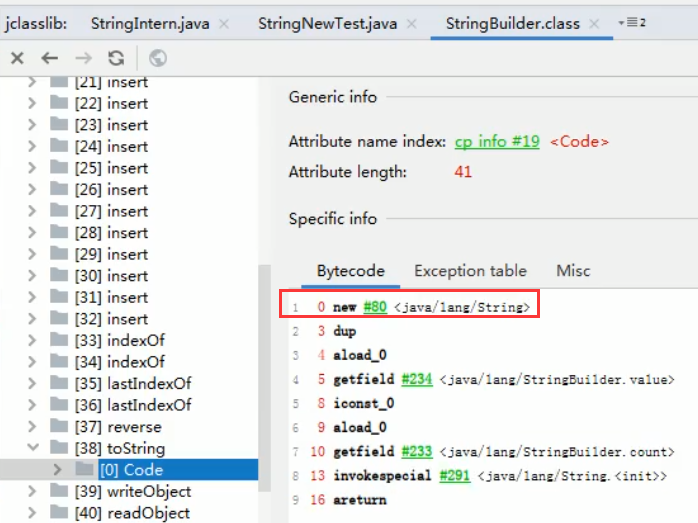Screen dimensions: 698x523
Task: Open the Bytecode tab
Action: (x=350, y=271)
